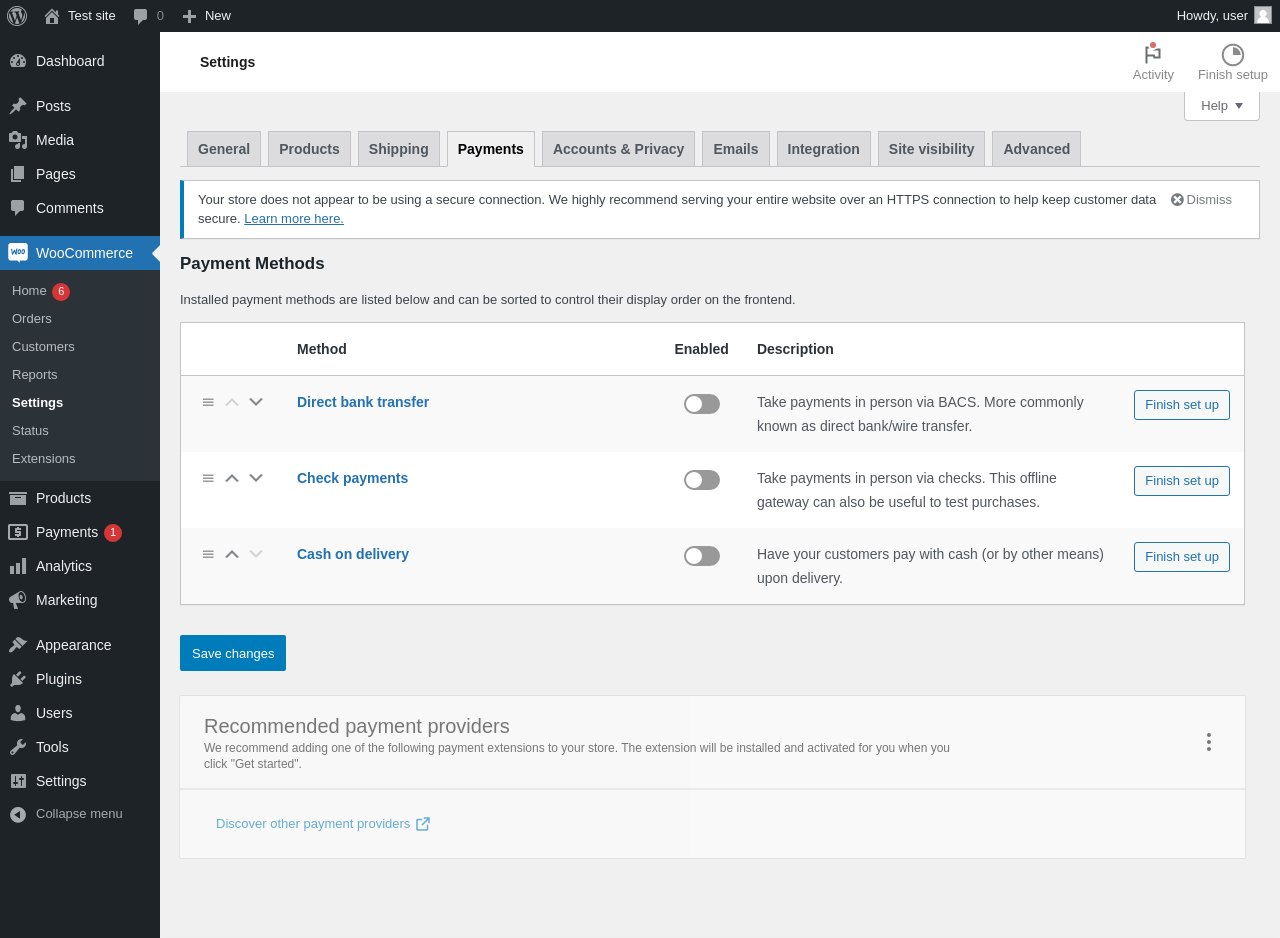The width and height of the screenshot is (1280, 938).
Task: Move Check payments up with chevron
Action: click(x=232, y=478)
